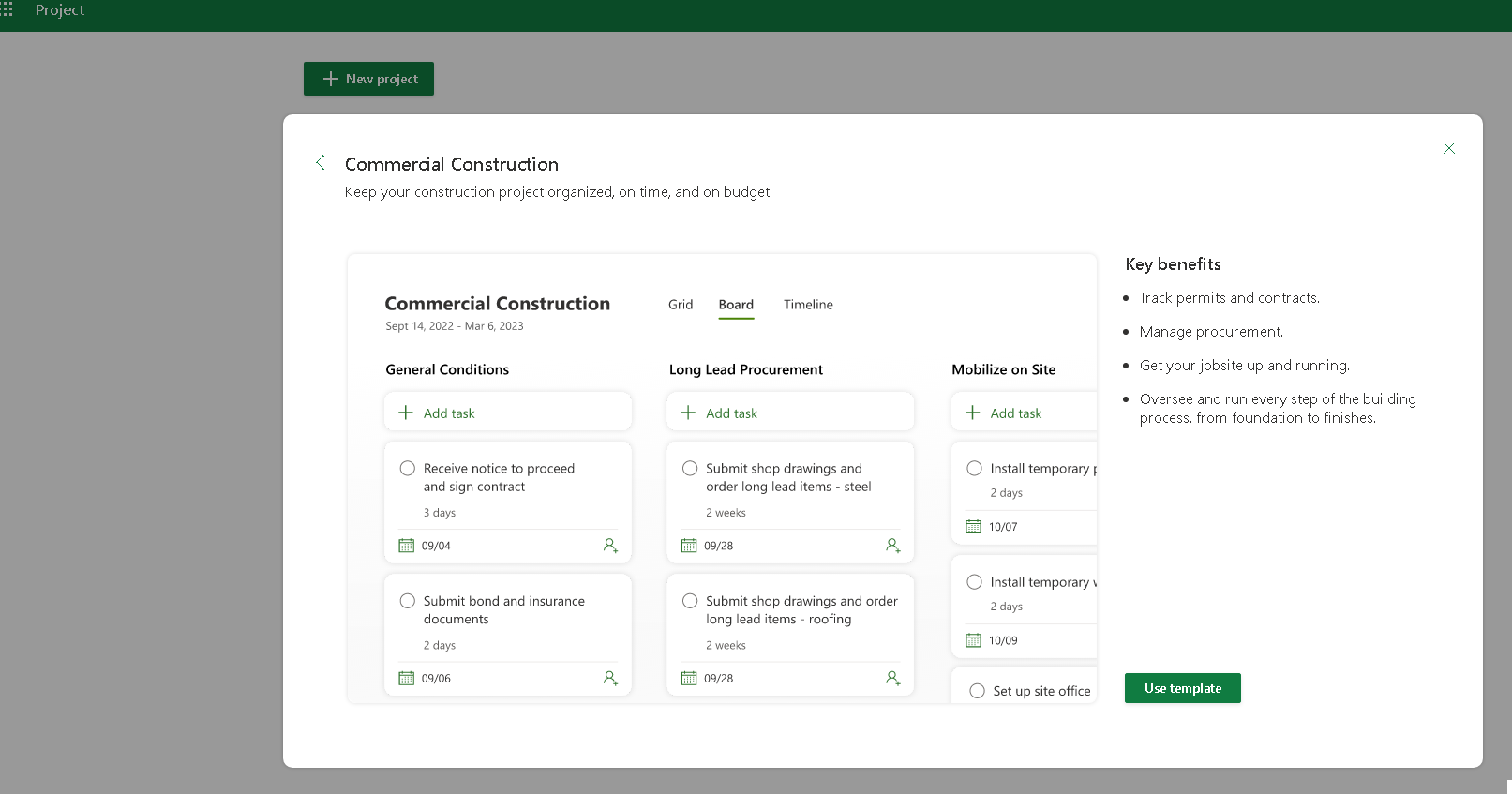Click the plus icon on New project

pyautogui.click(x=330, y=79)
